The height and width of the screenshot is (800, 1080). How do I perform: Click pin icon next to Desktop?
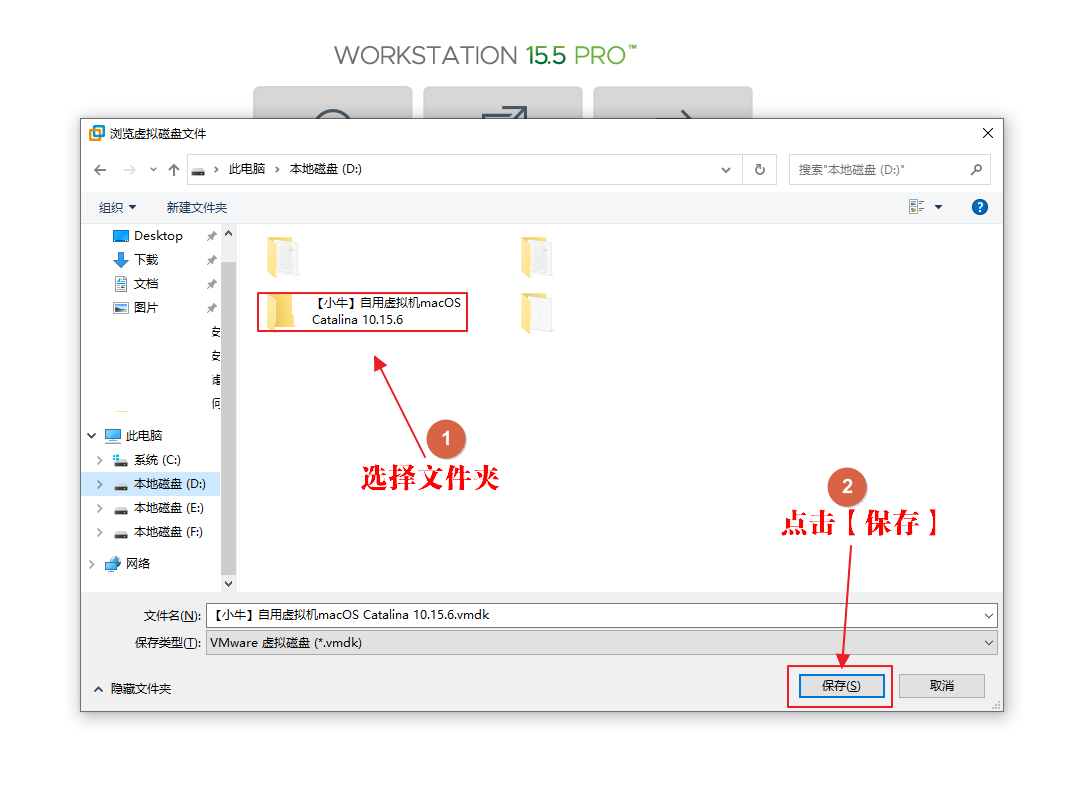pos(211,236)
